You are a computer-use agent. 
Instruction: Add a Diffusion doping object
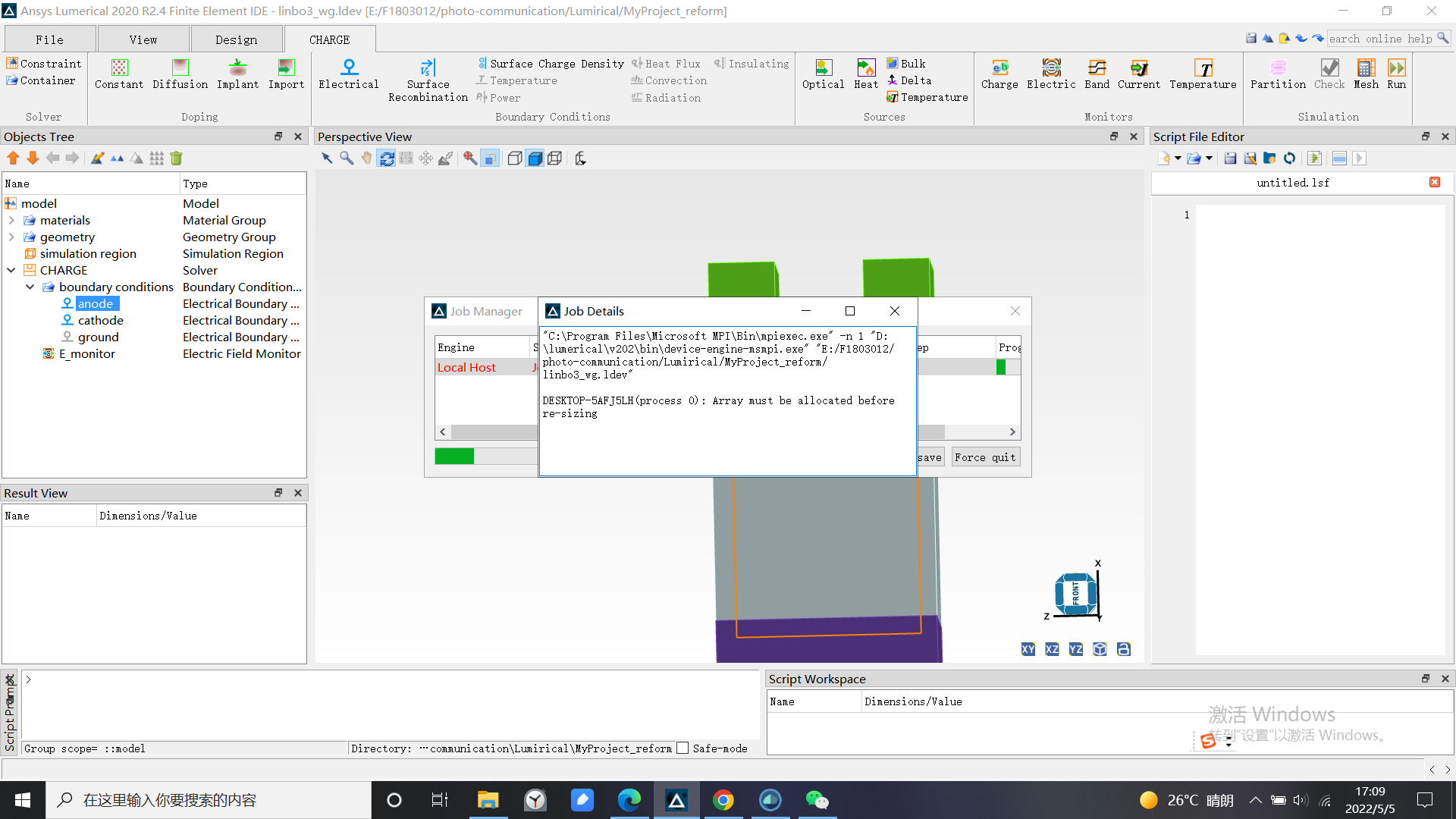point(180,74)
